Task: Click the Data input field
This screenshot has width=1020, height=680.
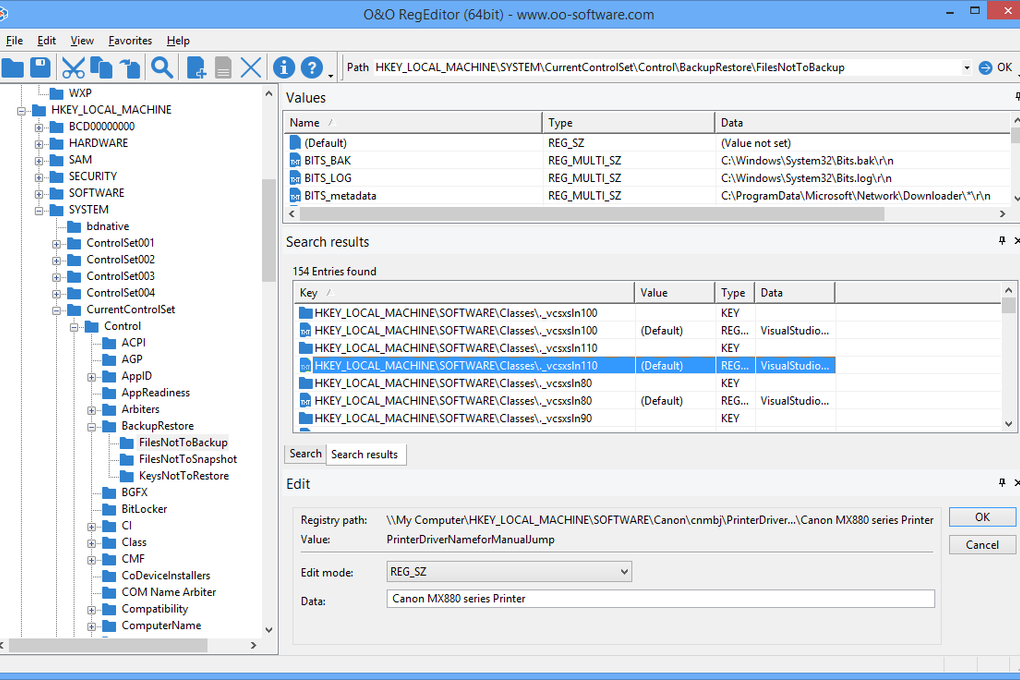Action: [660, 599]
